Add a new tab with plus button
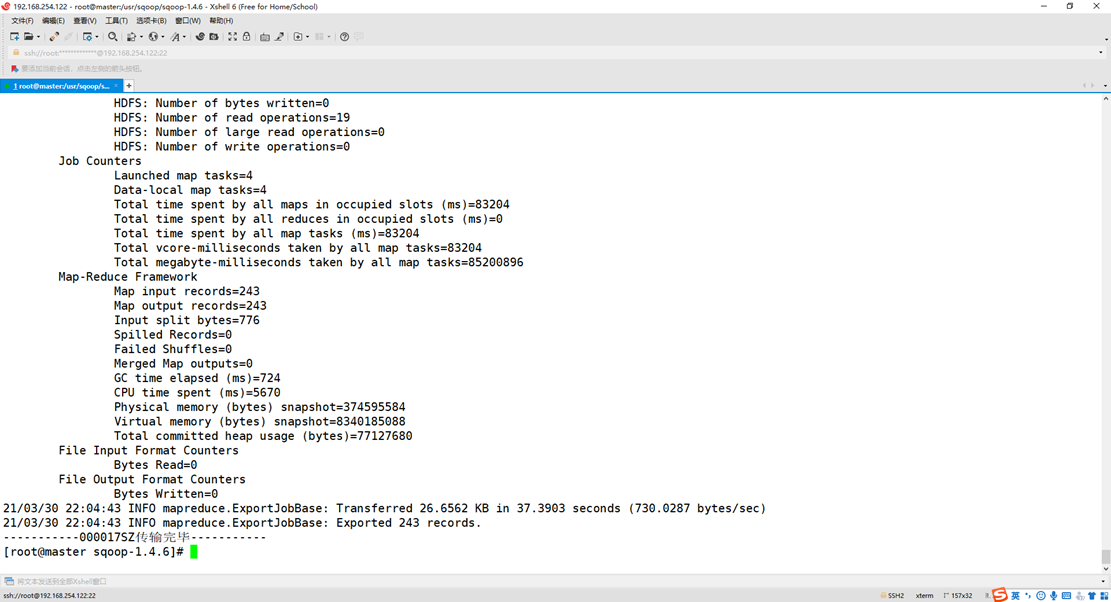This screenshot has height=602, width=1111. (129, 86)
